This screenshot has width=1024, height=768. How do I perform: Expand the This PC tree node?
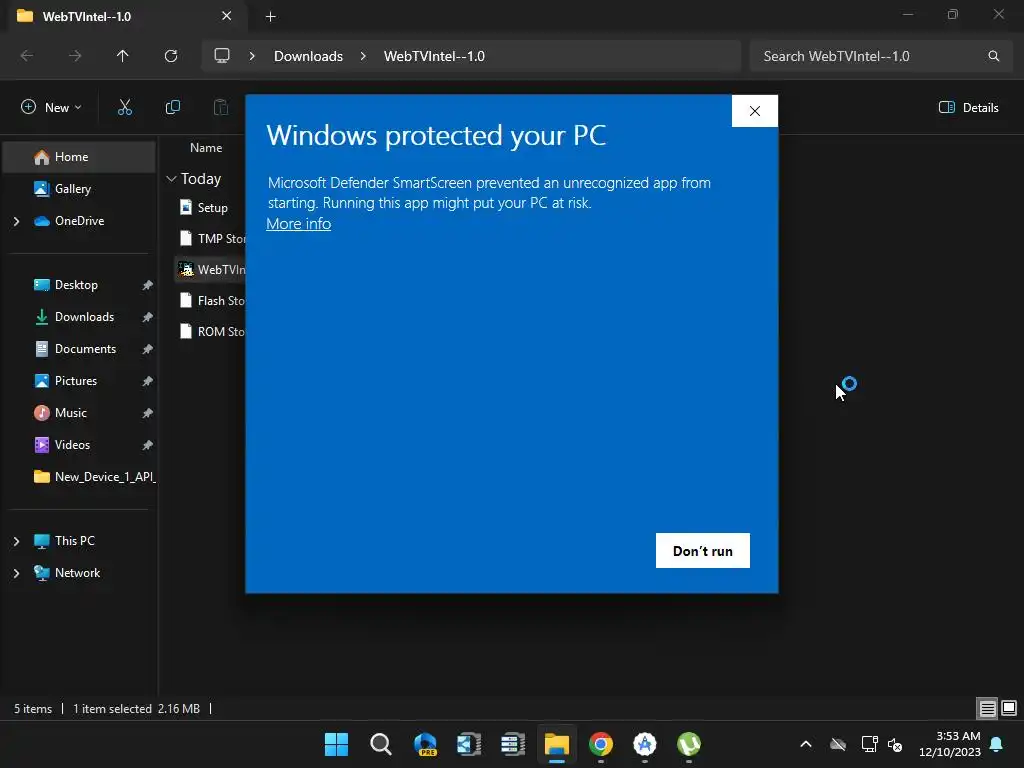pyautogui.click(x=16, y=541)
